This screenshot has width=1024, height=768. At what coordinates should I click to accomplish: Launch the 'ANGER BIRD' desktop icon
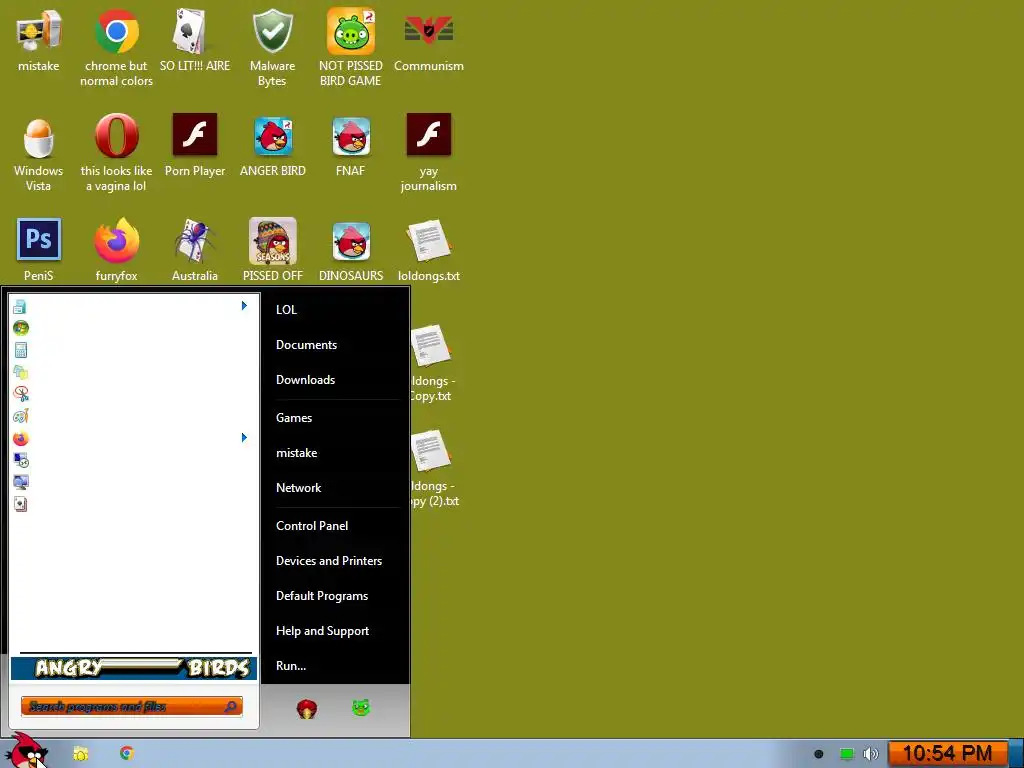(x=272, y=145)
